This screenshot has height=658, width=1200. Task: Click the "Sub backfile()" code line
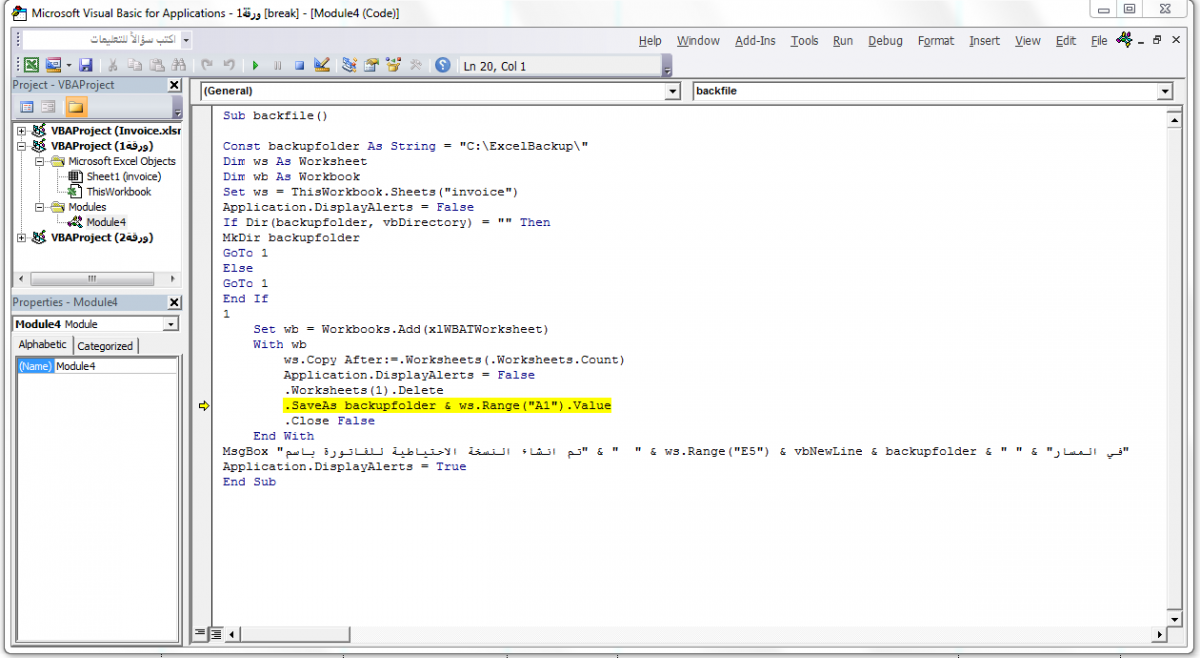click(x=275, y=116)
